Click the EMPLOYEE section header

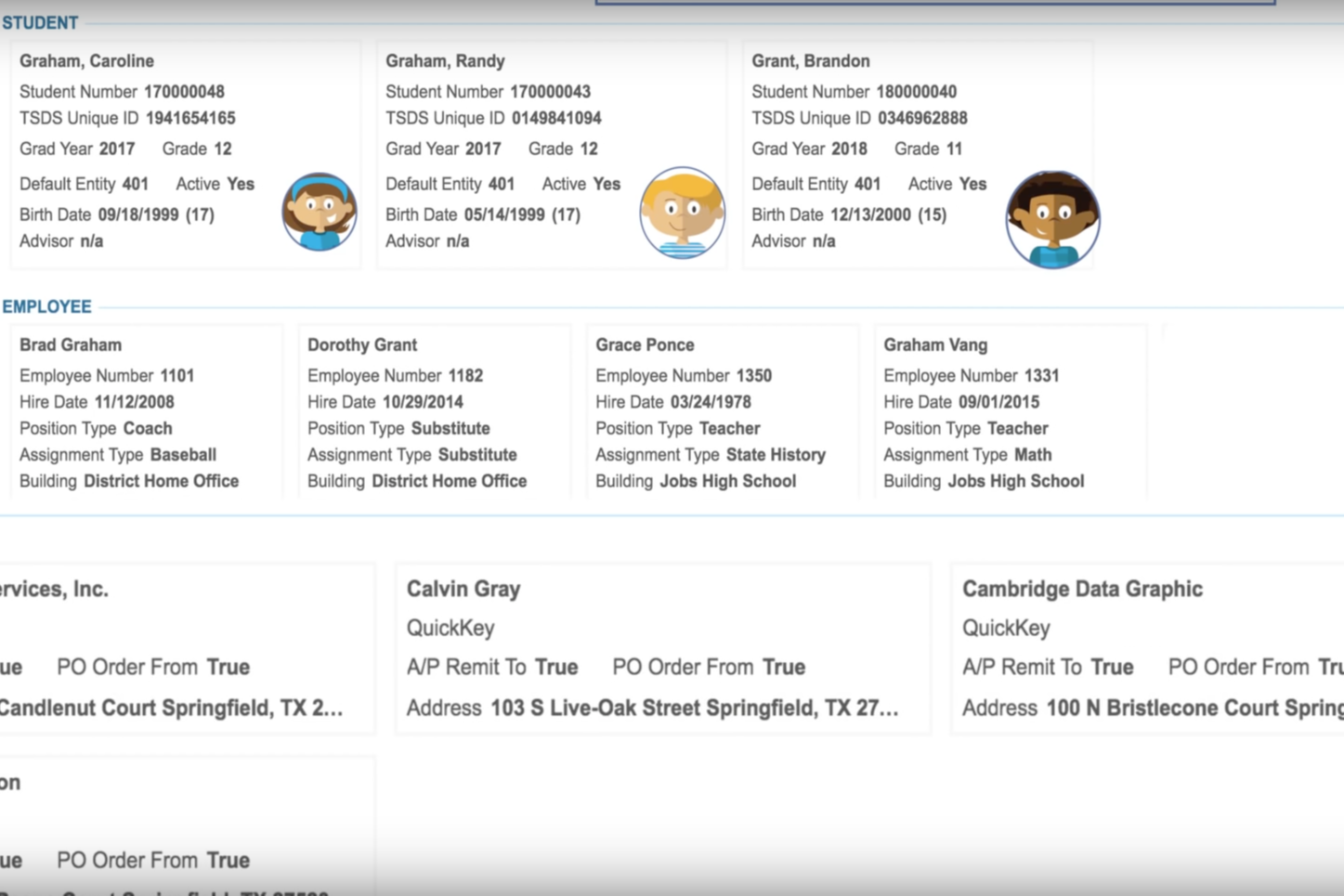pos(46,306)
